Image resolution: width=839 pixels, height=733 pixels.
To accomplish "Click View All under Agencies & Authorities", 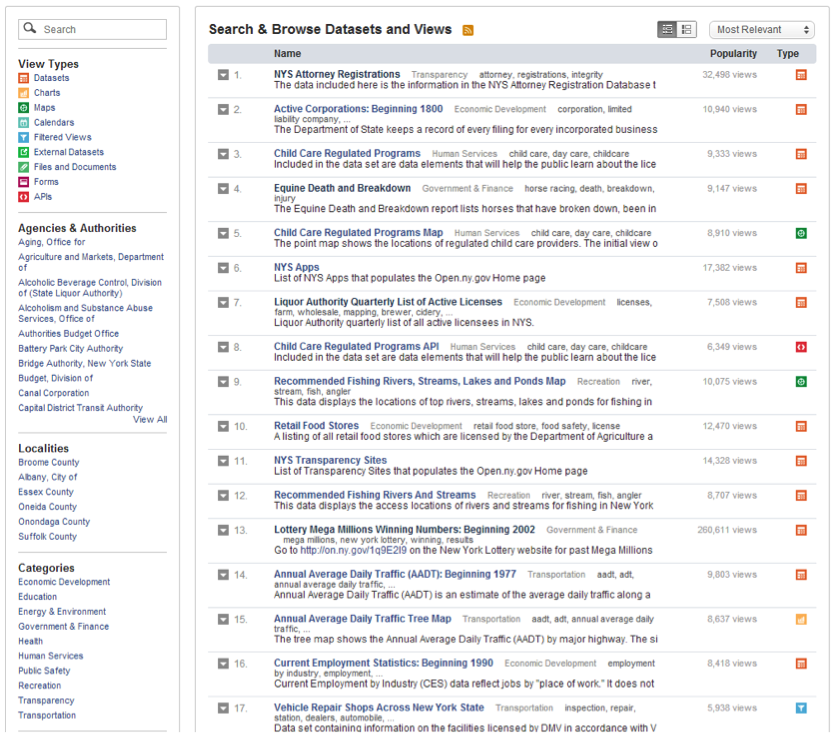I will point(150,420).
